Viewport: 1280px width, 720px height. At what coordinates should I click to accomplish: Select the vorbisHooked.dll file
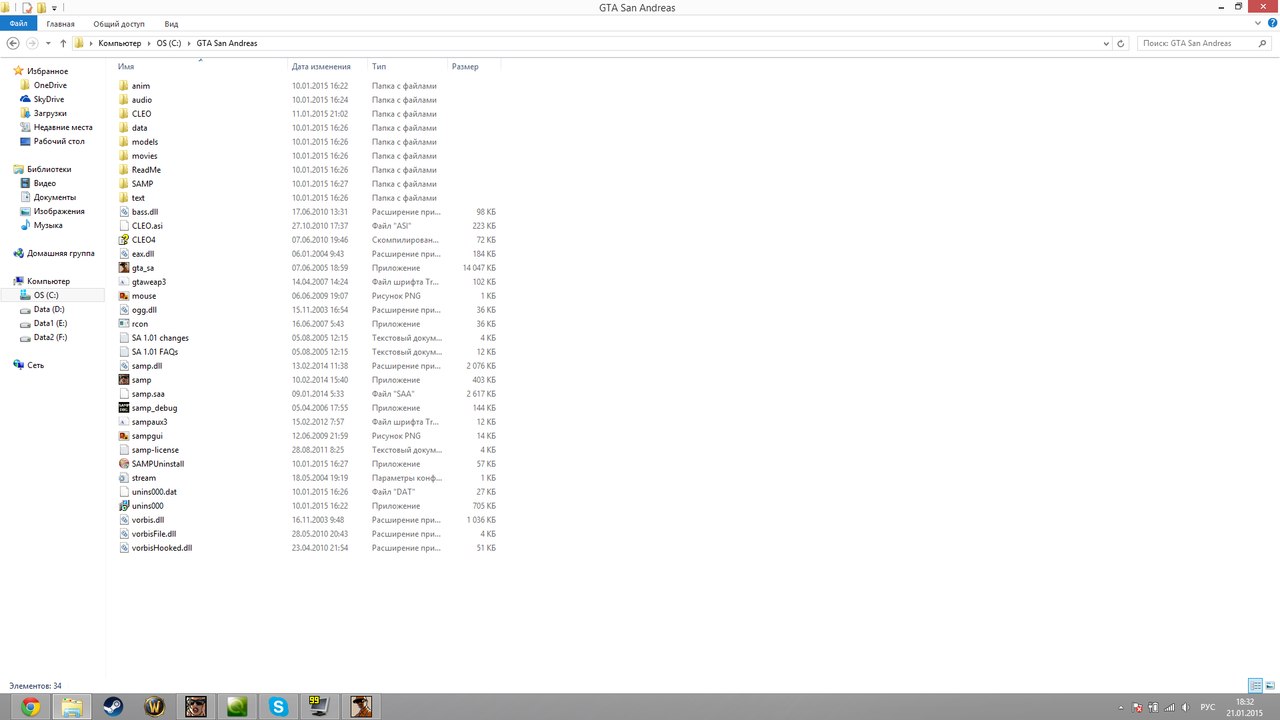[x=155, y=548]
